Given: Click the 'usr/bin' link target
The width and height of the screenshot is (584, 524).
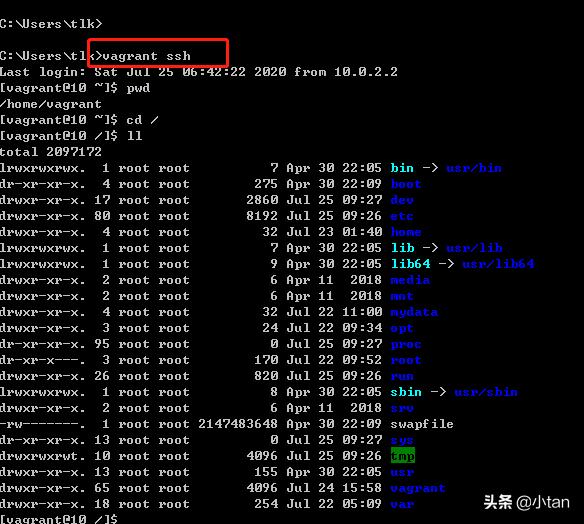Looking at the screenshot, I should coord(474,168).
